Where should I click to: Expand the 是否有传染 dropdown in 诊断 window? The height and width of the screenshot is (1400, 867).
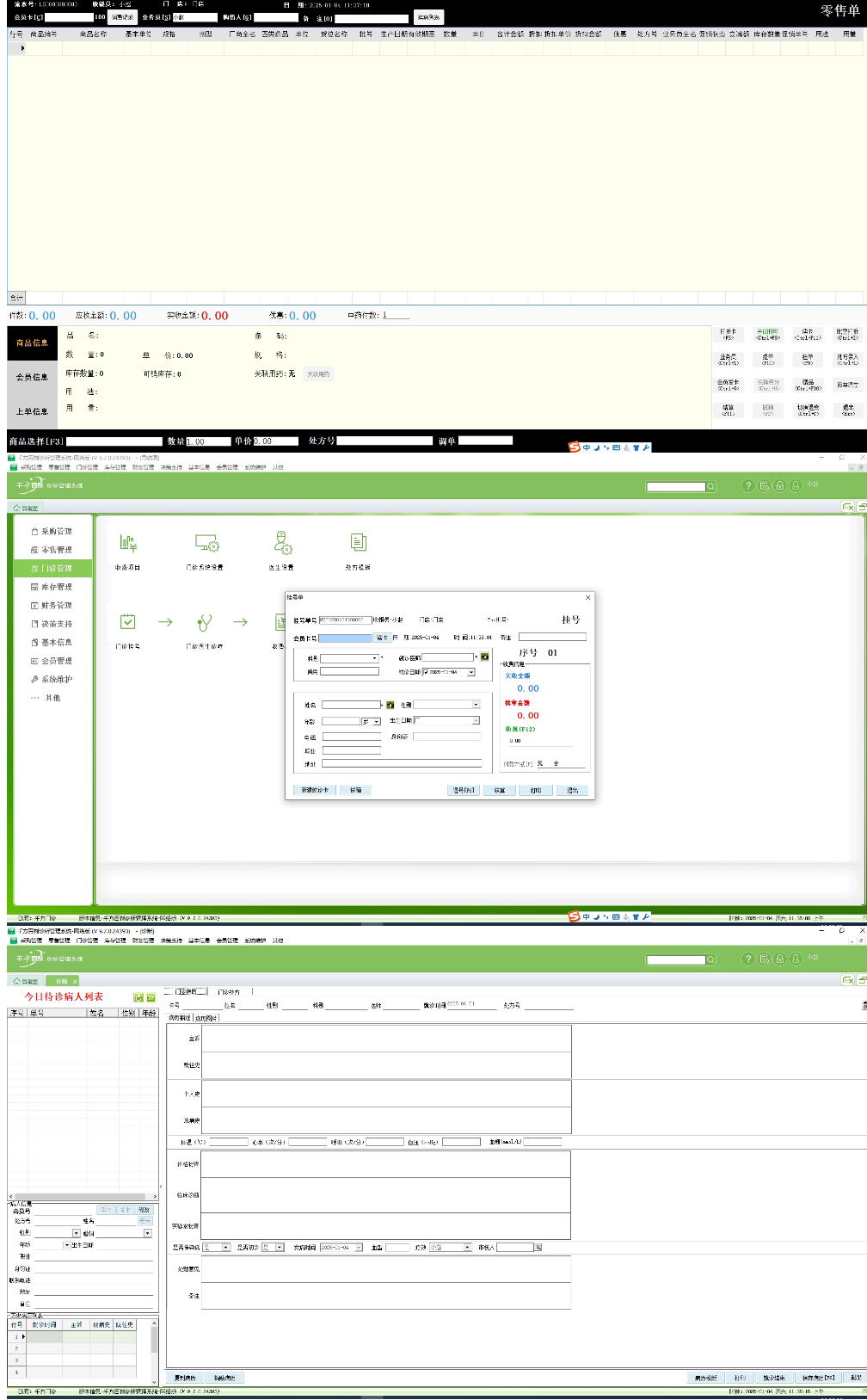[x=226, y=1247]
